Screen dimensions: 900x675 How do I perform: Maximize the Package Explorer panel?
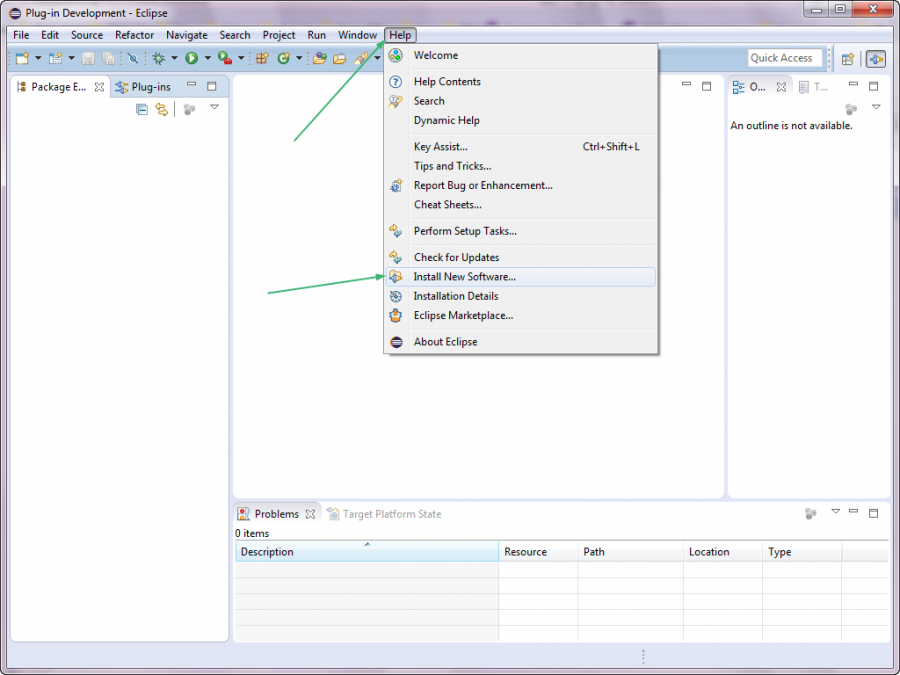pyautogui.click(x=212, y=86)
